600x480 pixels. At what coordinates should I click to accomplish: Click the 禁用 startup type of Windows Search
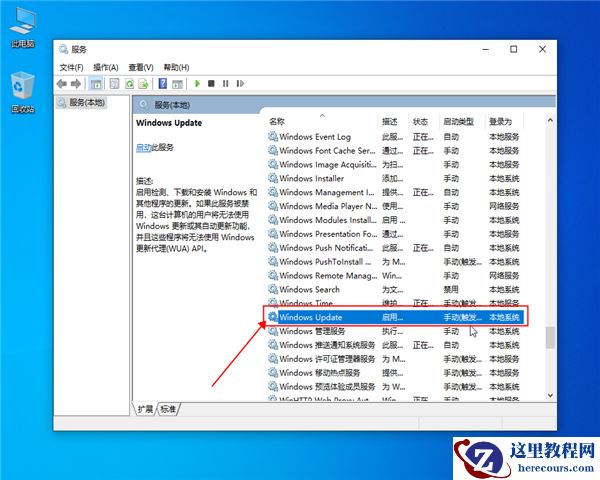[x=451, y=289]
